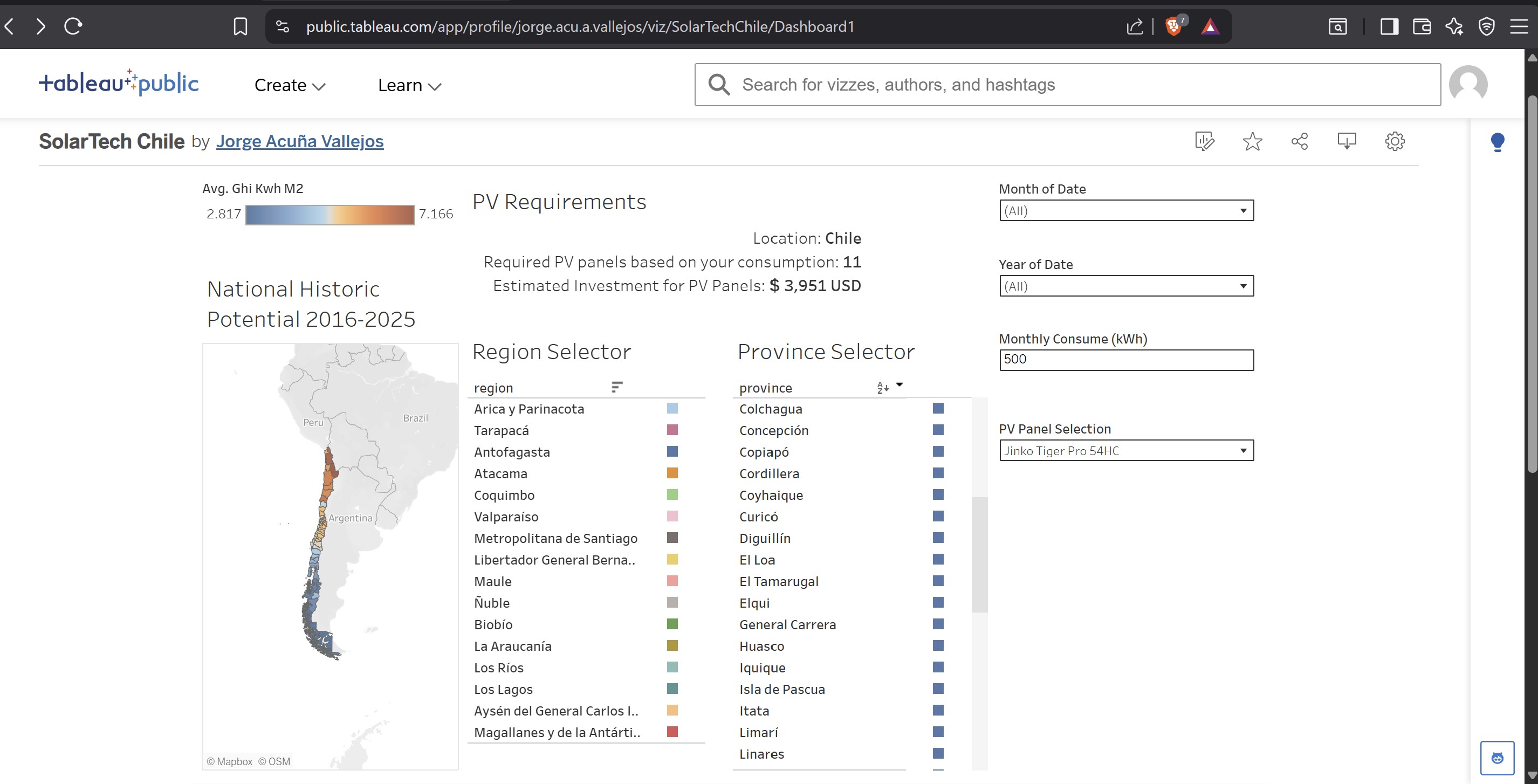1538x784 pixels.
Task: Expand the Year of Date dropdown
Action: click(1126, 285)
